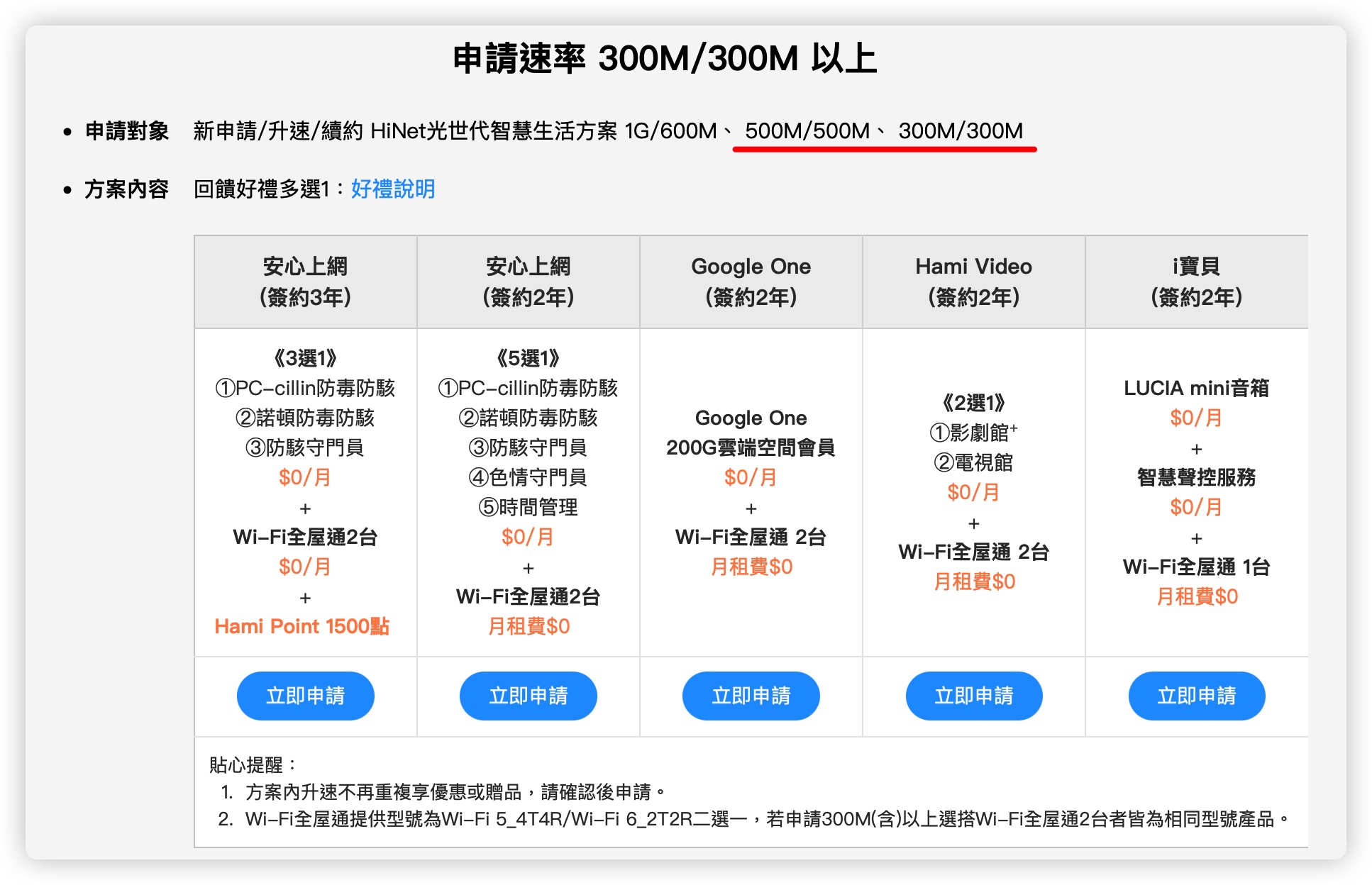
Task: Click the Hami Video (簽約2年) column header
Action: tap(973, 282)
